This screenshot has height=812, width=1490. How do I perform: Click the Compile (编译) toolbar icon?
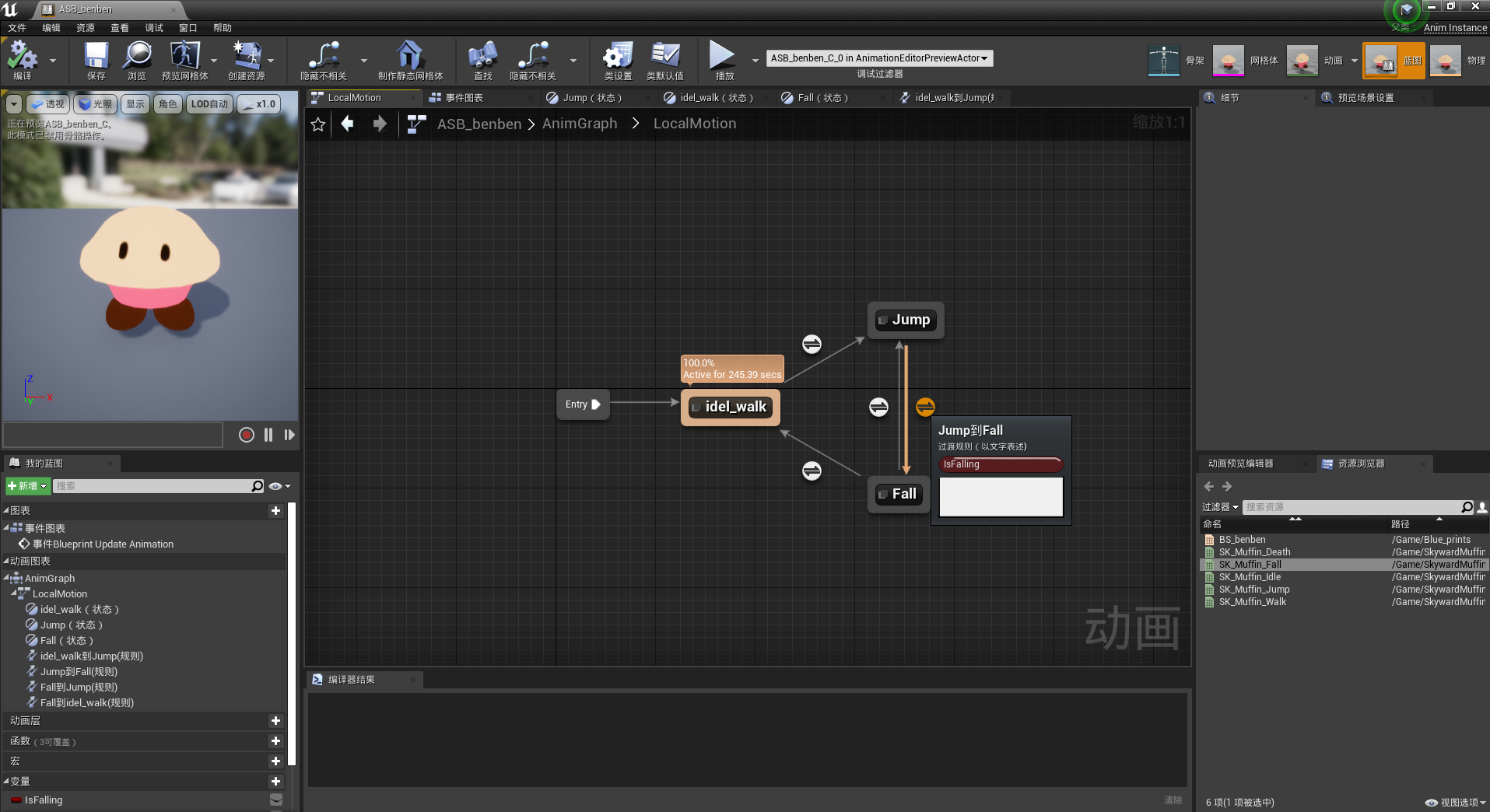tap(22, 59)
